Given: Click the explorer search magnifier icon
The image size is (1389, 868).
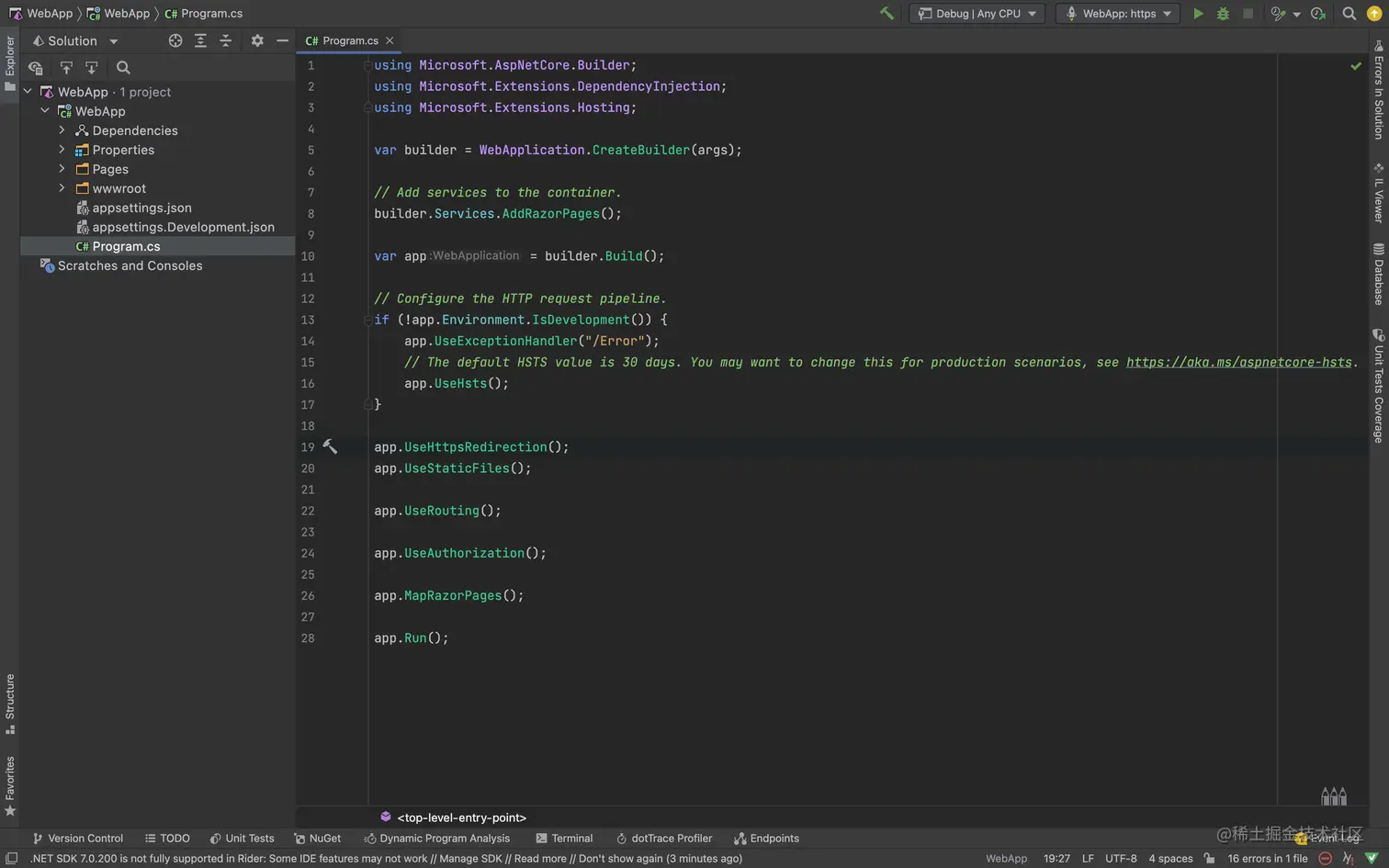Looking at the screenshot, I should click(123, 67).
